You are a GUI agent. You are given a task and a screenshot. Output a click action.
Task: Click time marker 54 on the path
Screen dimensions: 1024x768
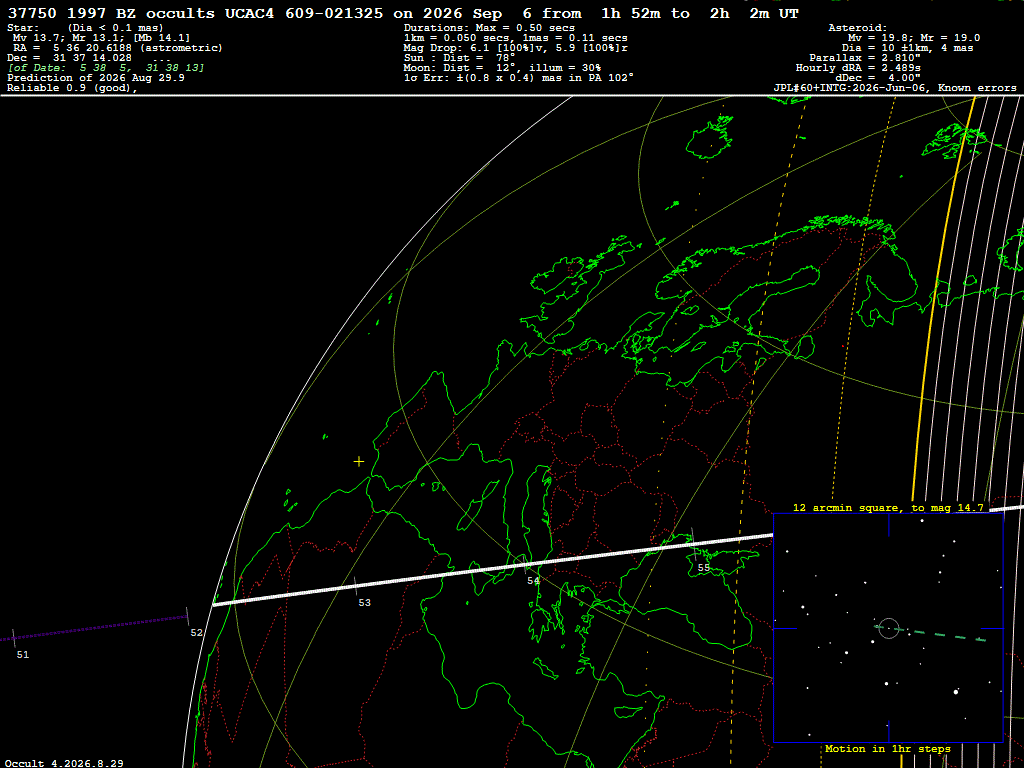pyautogui.click(x=534, y=581)
